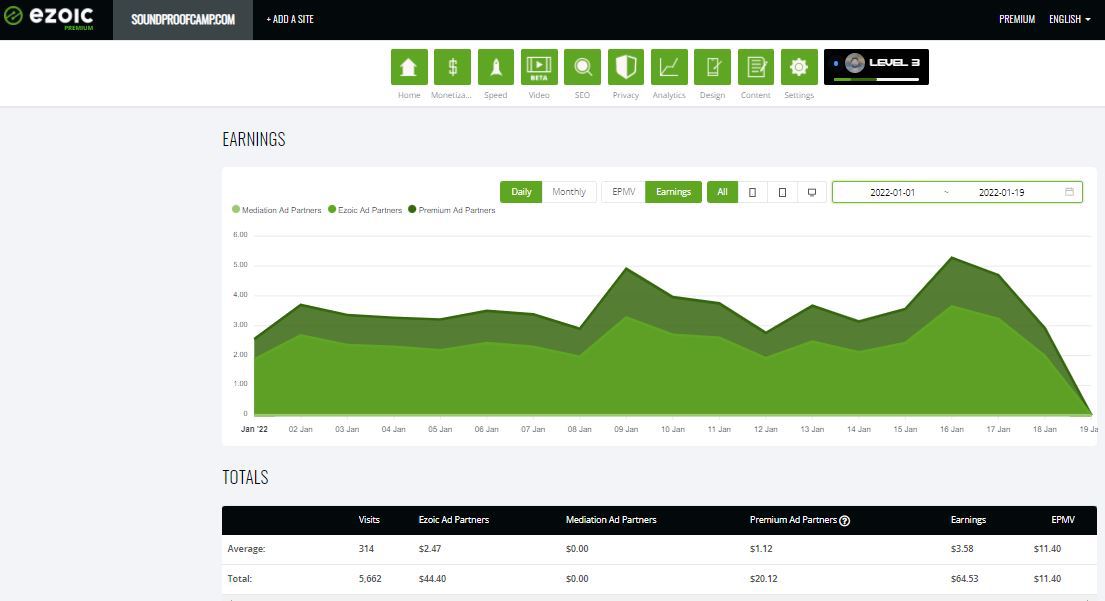Open the Content notes icon
The width and height of the screenshot is (1105, 601).
coord(755,67)
